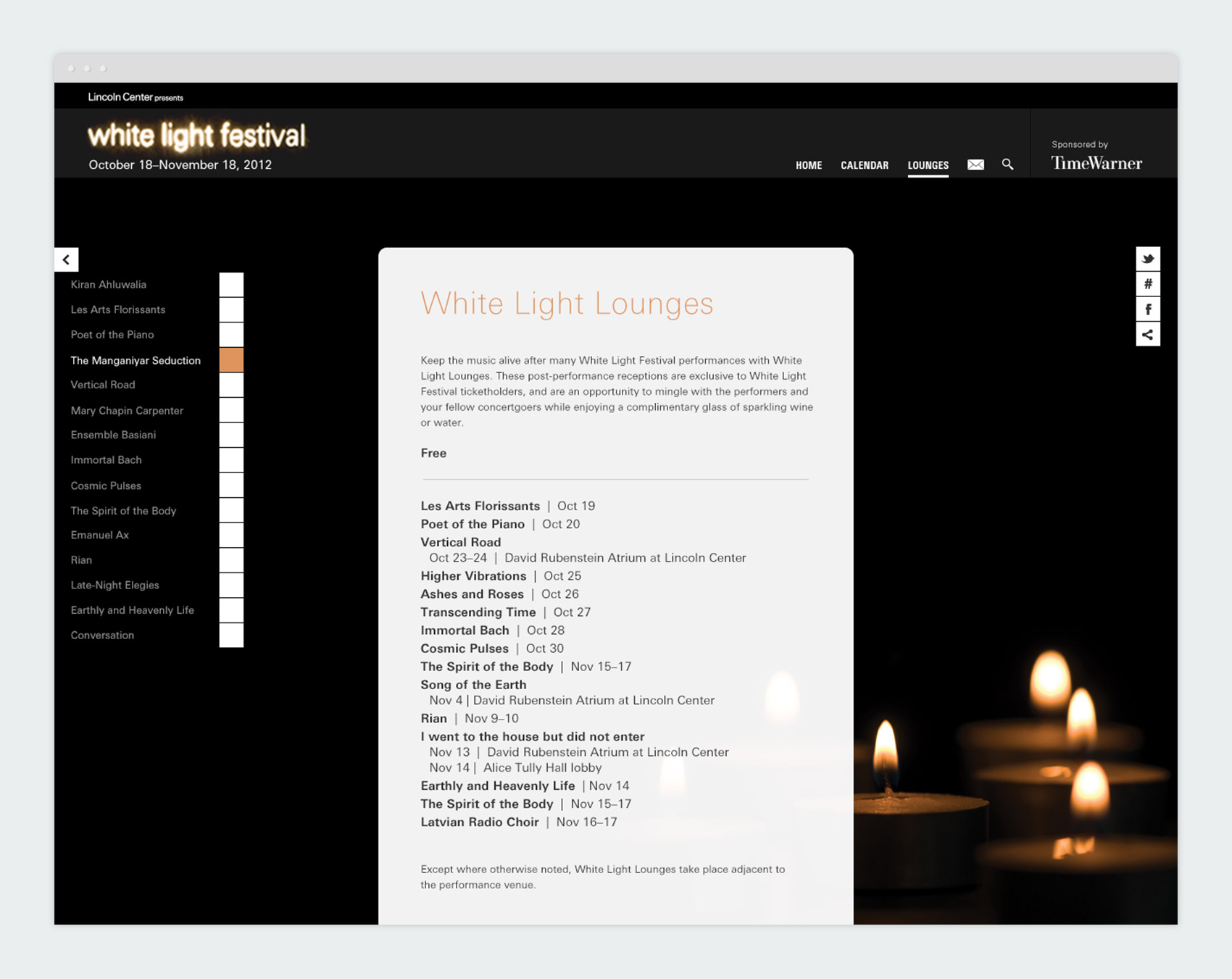Viewport: 1232px width, 979px height.
Task: Open Conversation in the sidebar
Action: point(102,636)
